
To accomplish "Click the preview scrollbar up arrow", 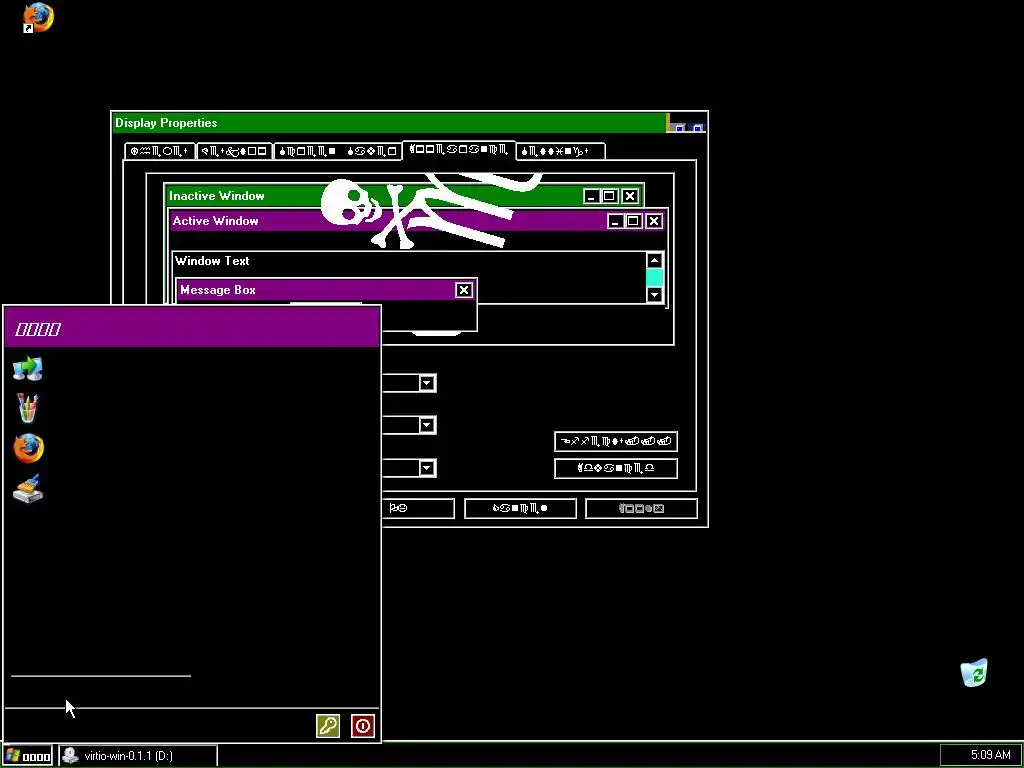I will pos(654,261).
